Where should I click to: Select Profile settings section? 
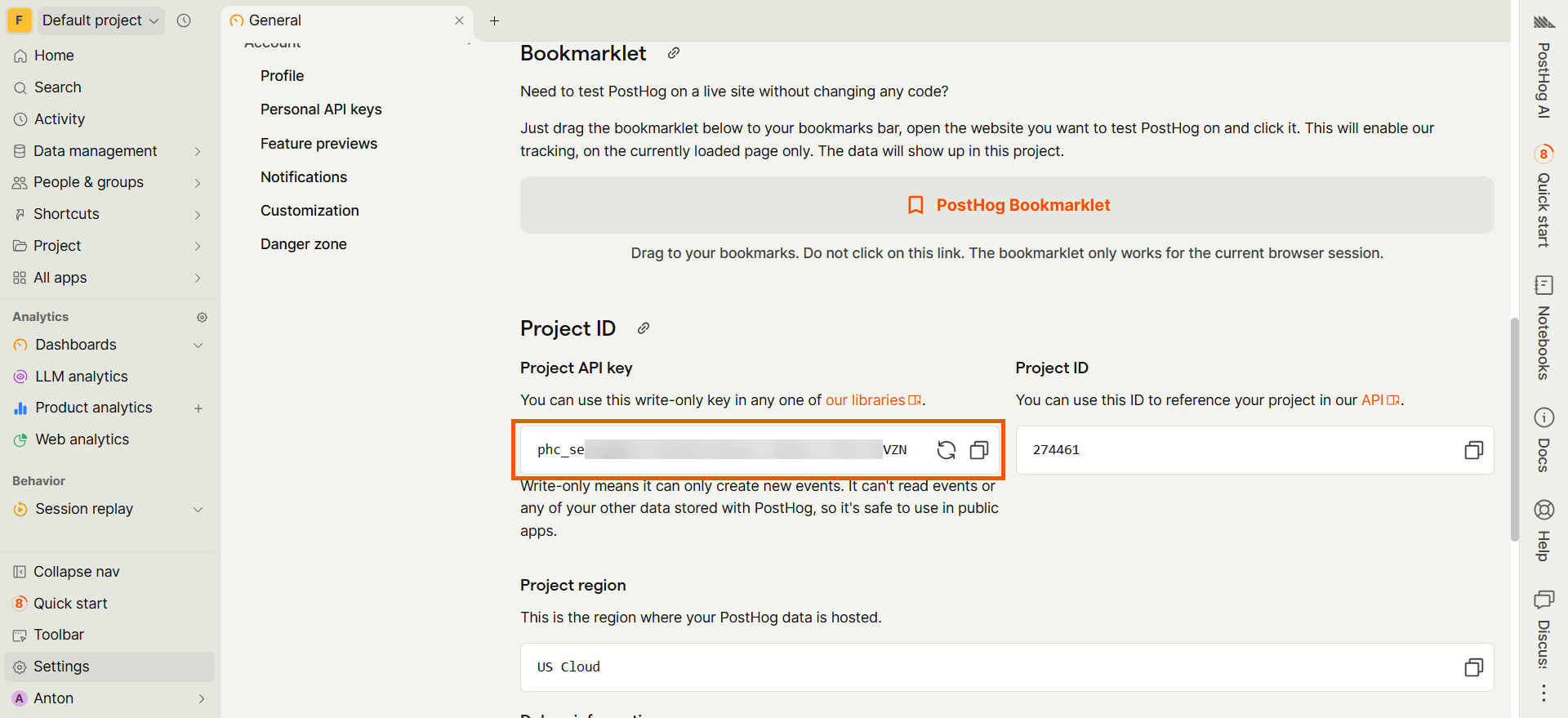coord(282,76)
